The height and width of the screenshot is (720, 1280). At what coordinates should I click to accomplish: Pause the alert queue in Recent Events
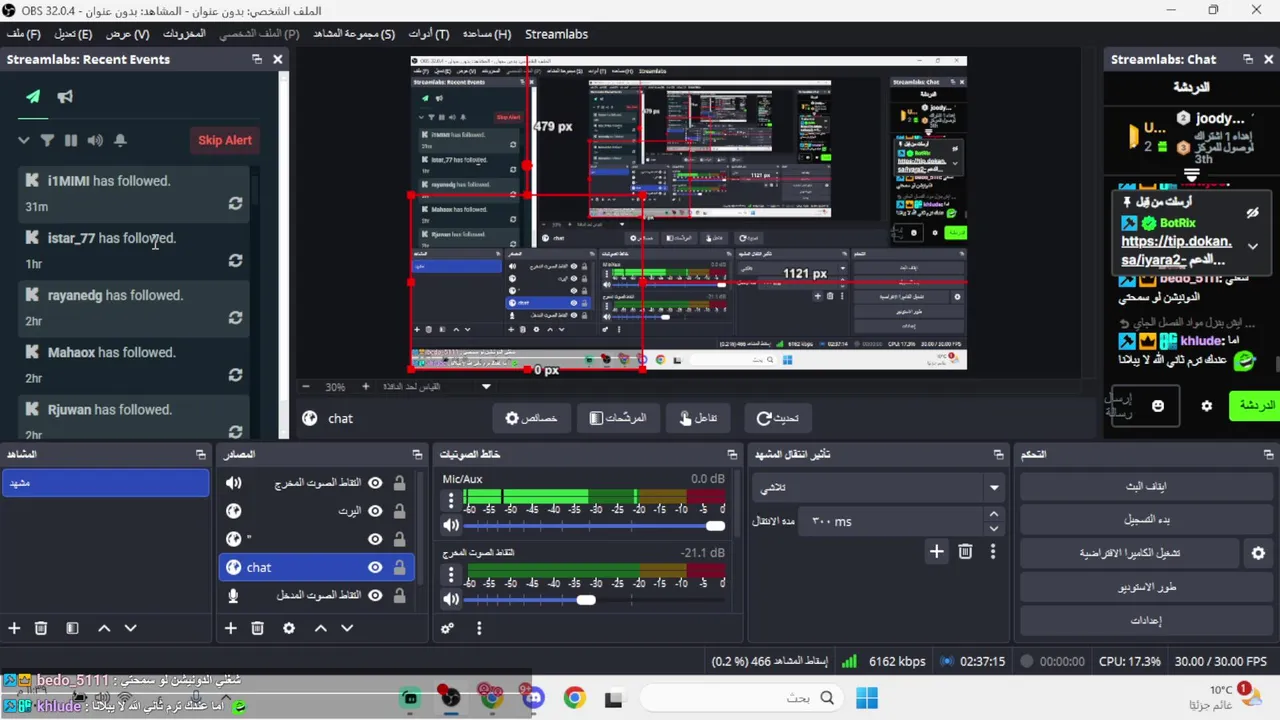tap(71, 140)
